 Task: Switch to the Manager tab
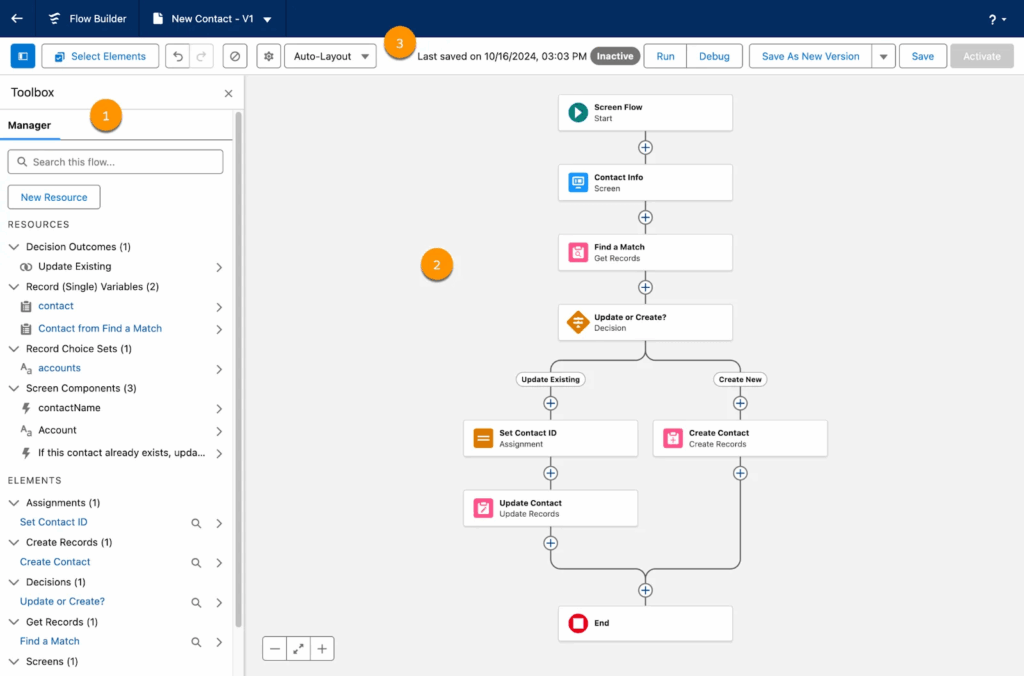30,125
